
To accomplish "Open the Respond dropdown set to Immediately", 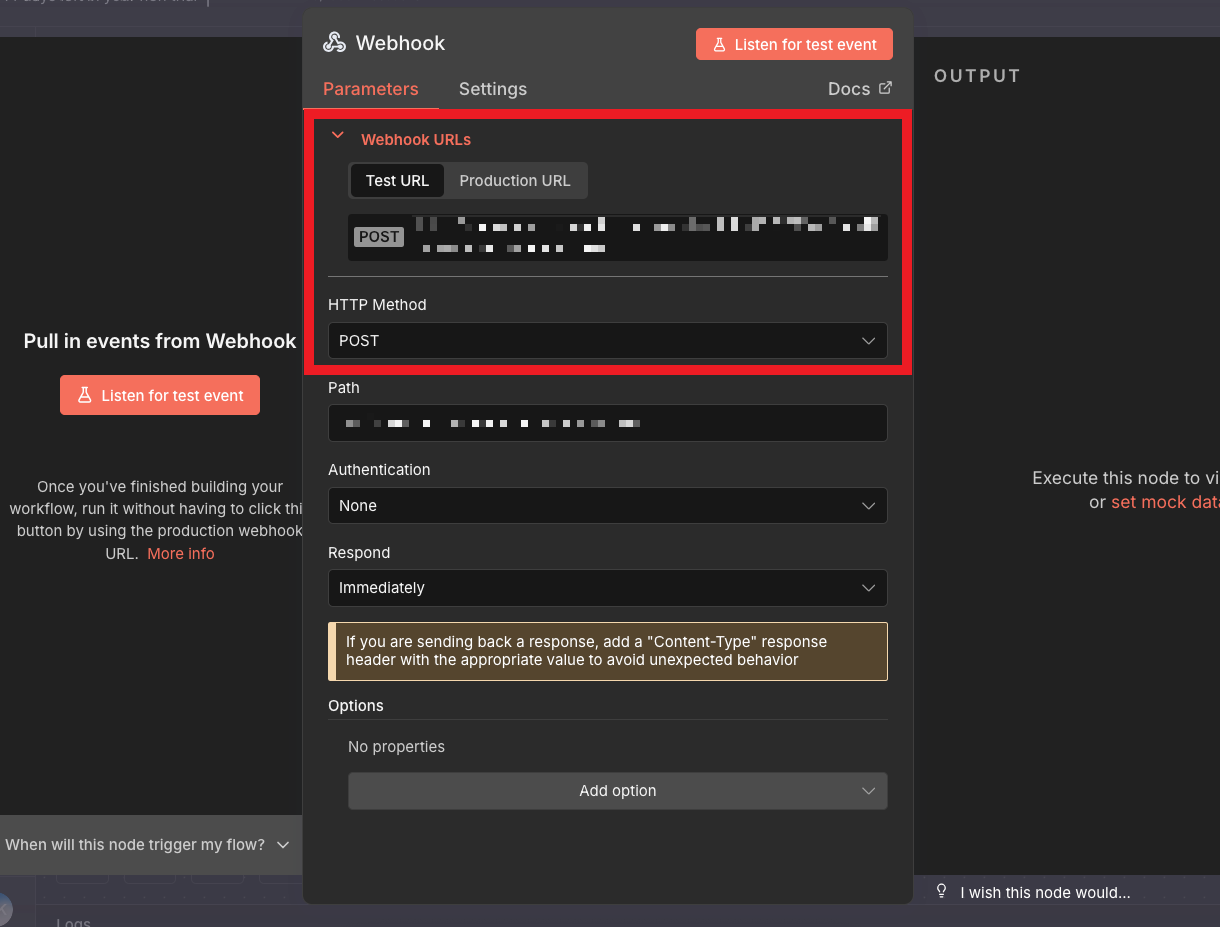I will click(x=608, y=588).
